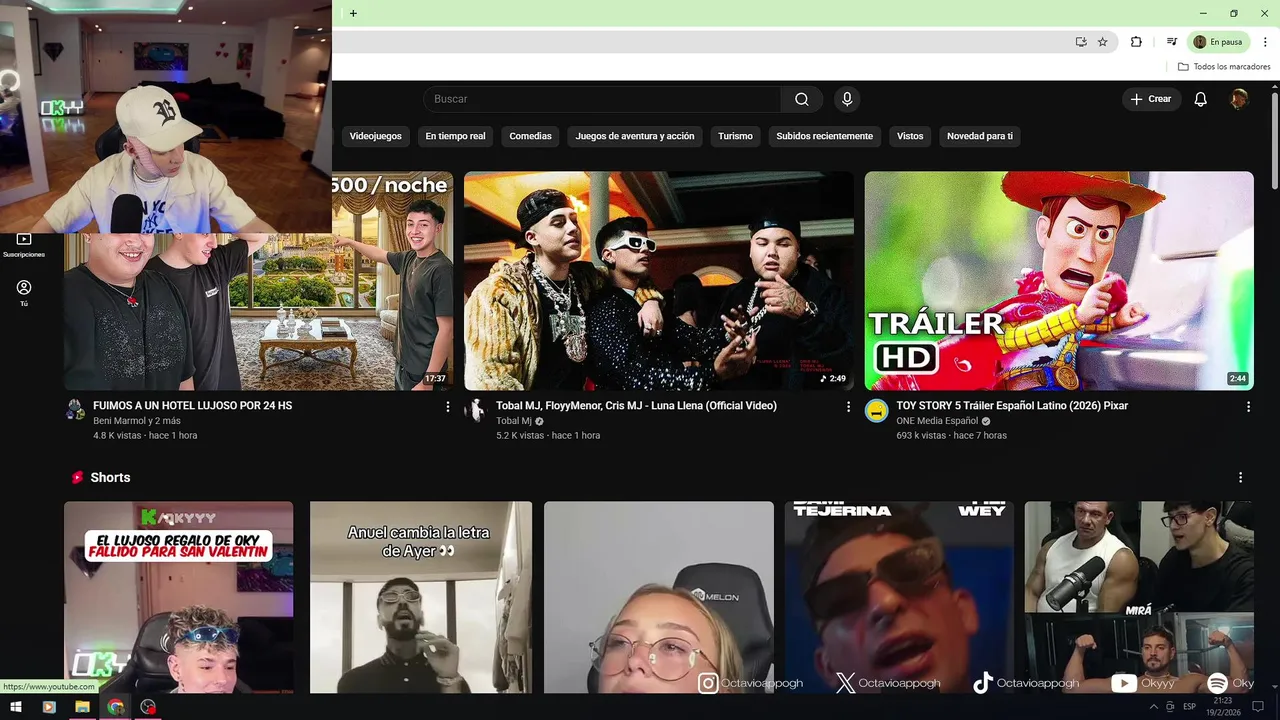Open the Anuel cambia la letra short
The image size is (1280, 720).
pos(421,597)
